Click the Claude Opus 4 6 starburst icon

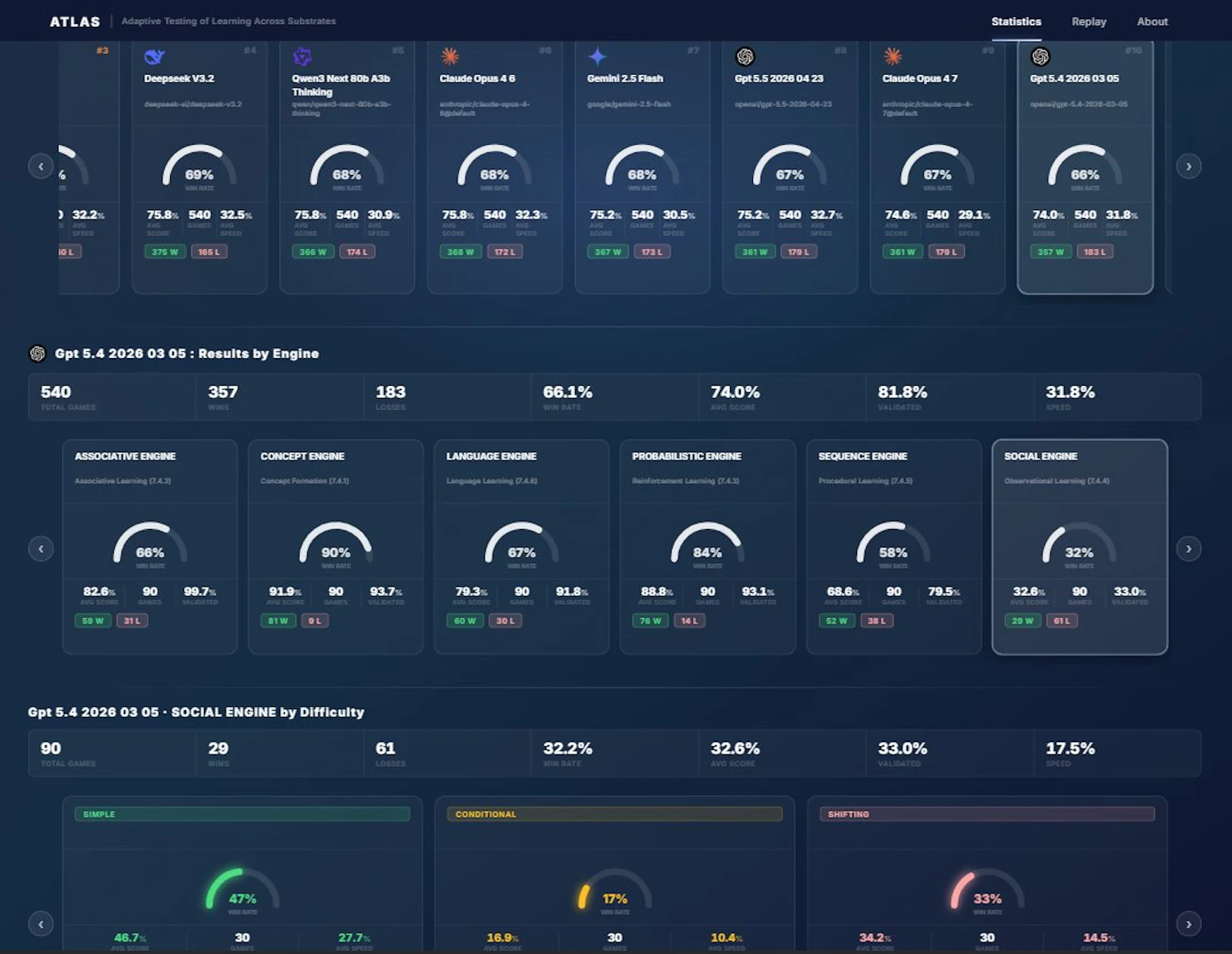(450, 56)
